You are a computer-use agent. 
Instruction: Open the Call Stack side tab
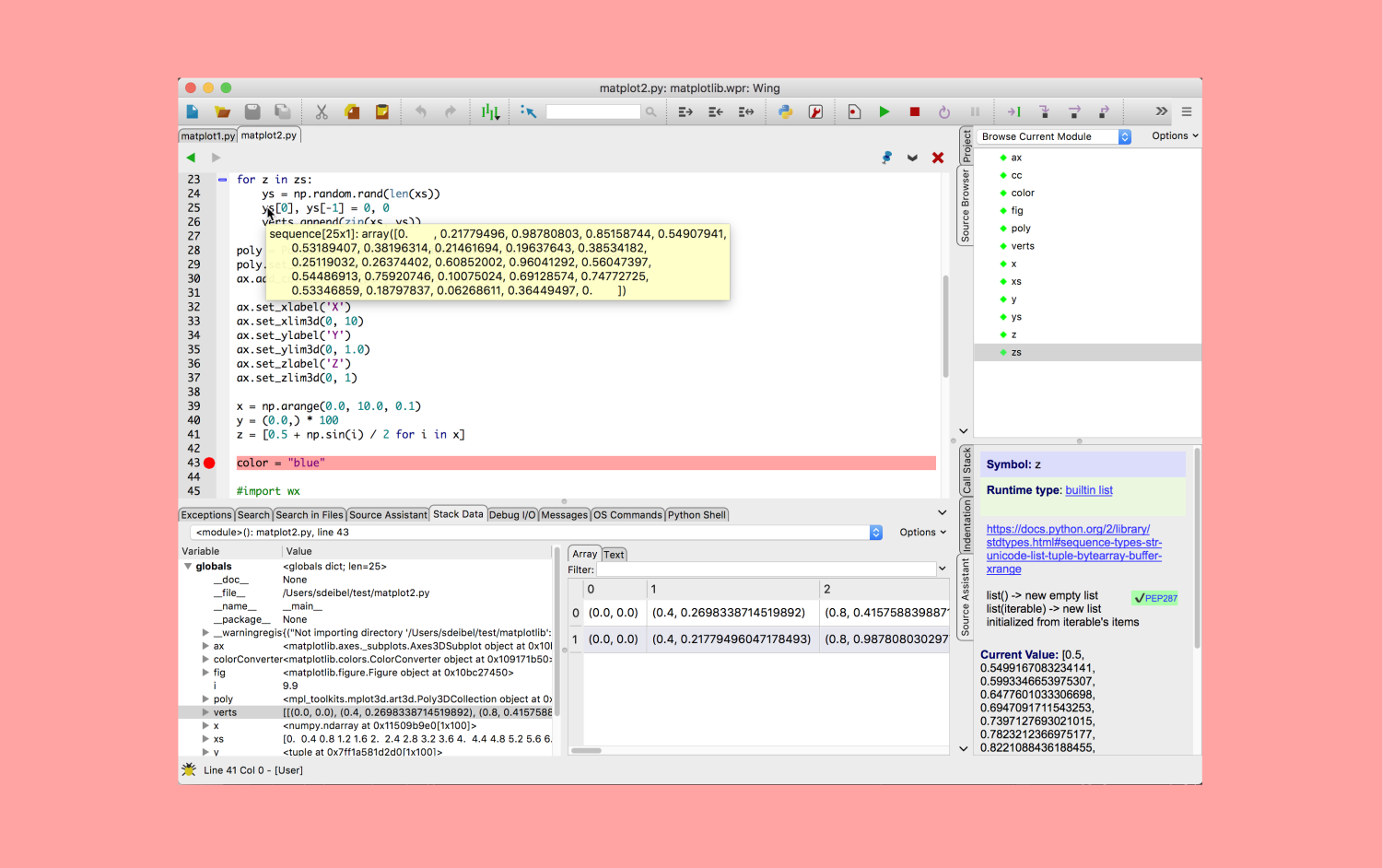coord(966,470)
